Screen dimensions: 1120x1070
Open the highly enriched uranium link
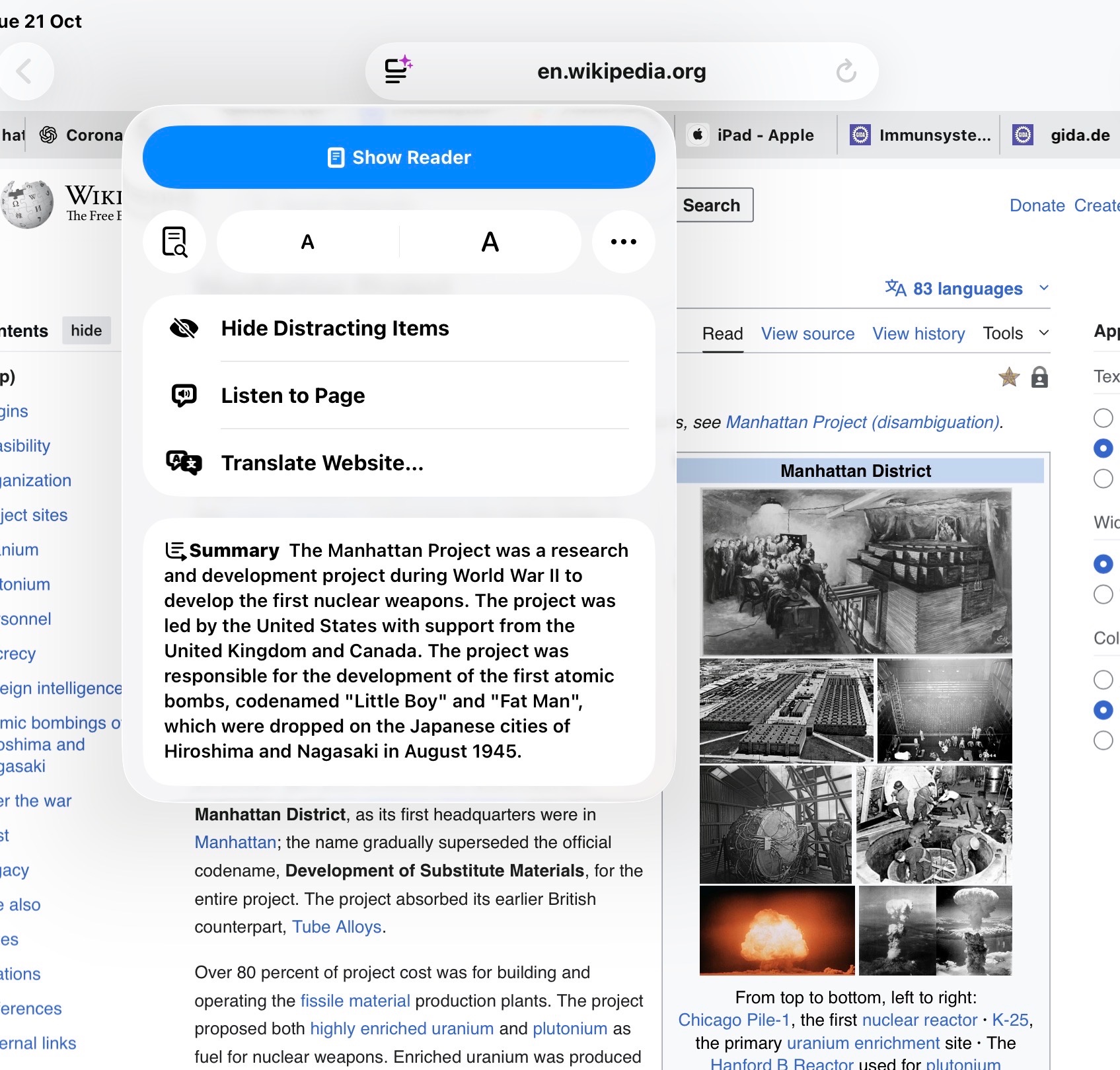pos(402,1028)
